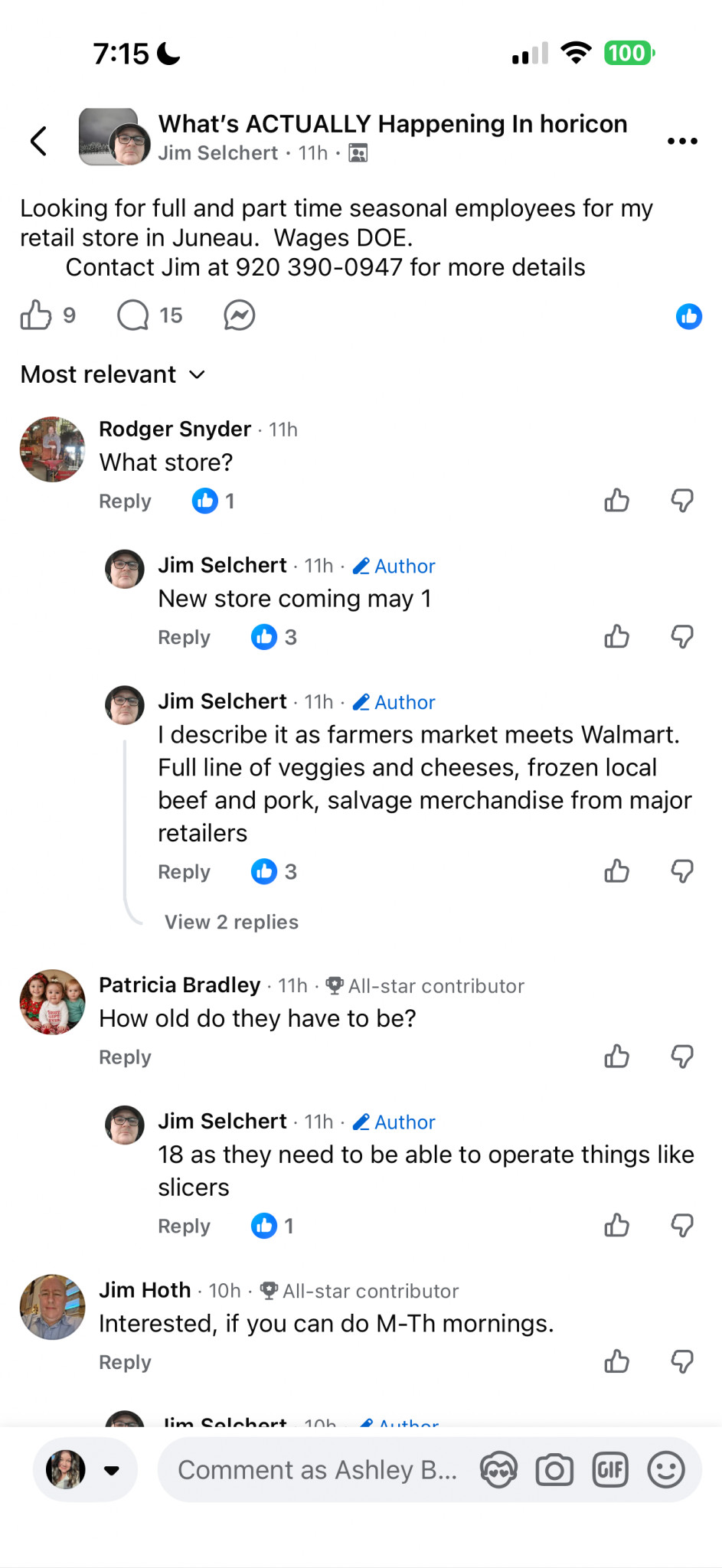Reply to Rodger Snyder's comment
The image size is (722, 1568).
coord(125,501)
